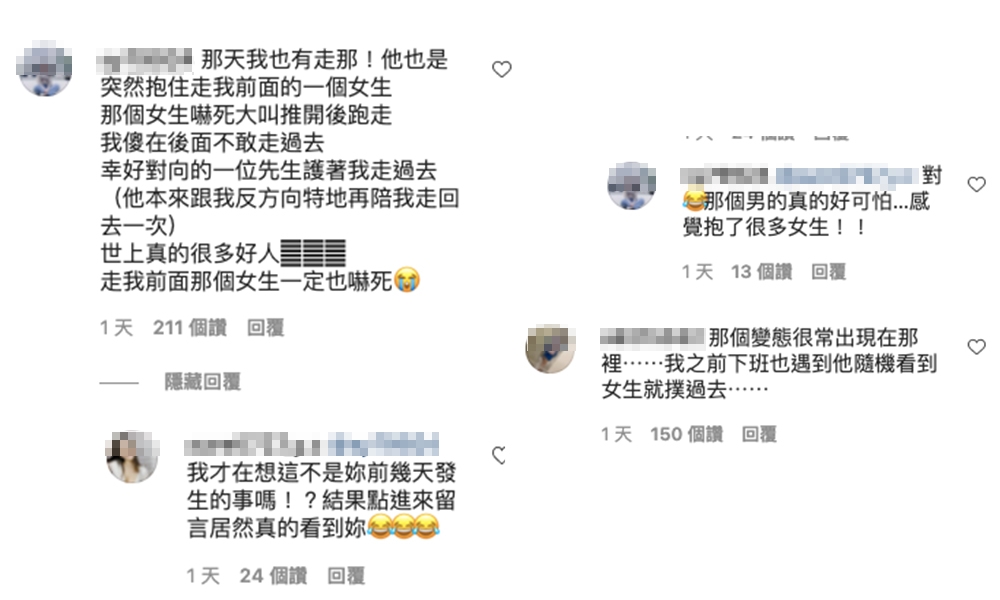Like the comment starting with 那天我也有走那
The width and height of the screenshot is (1000, 600).
502,69
